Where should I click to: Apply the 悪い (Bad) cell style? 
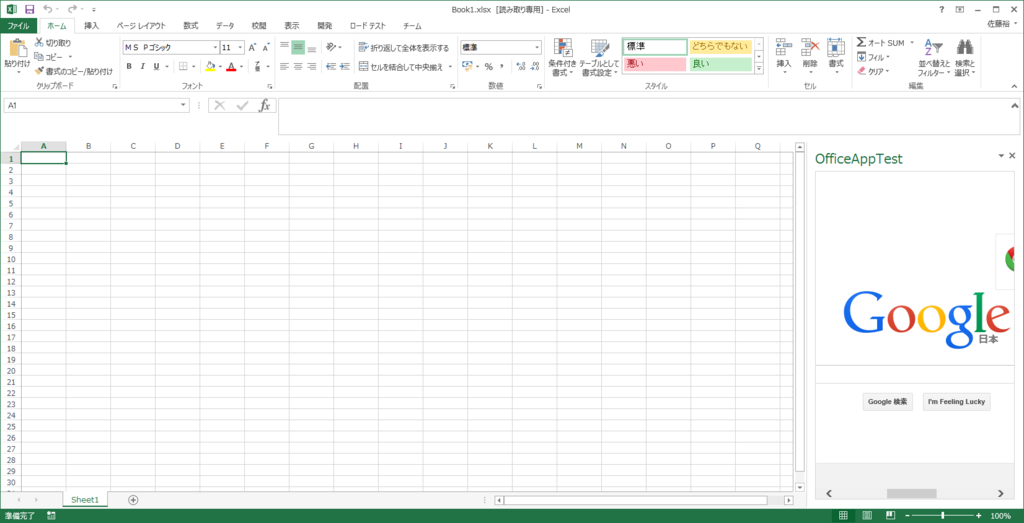[x=654, y=64]
